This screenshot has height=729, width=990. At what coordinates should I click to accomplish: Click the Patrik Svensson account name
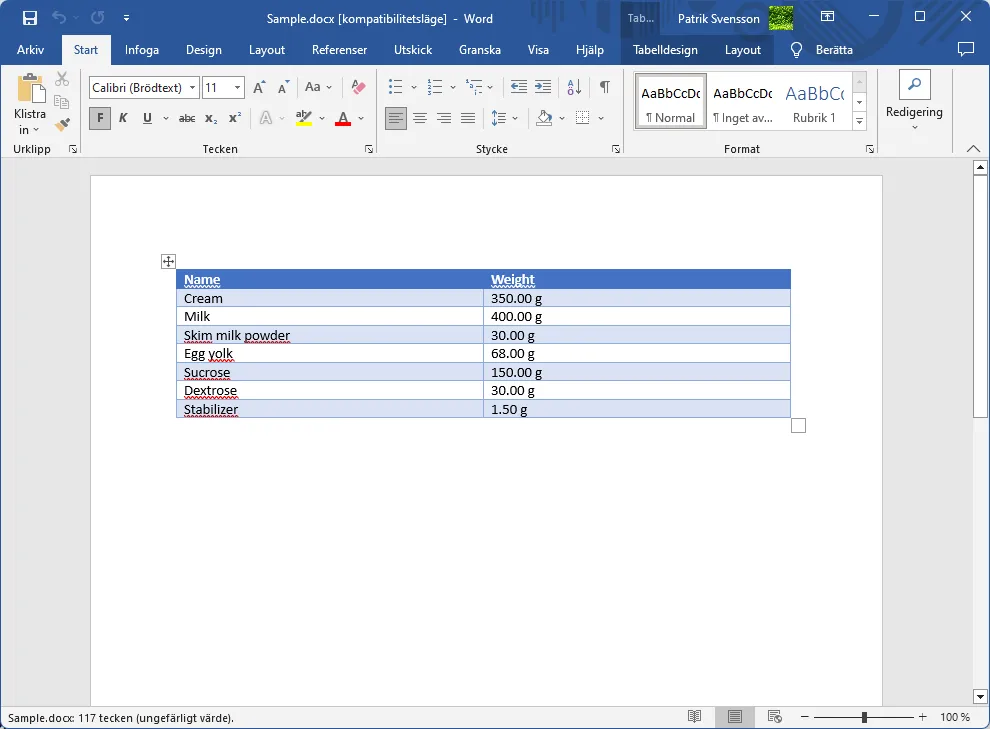pos(719,18)
